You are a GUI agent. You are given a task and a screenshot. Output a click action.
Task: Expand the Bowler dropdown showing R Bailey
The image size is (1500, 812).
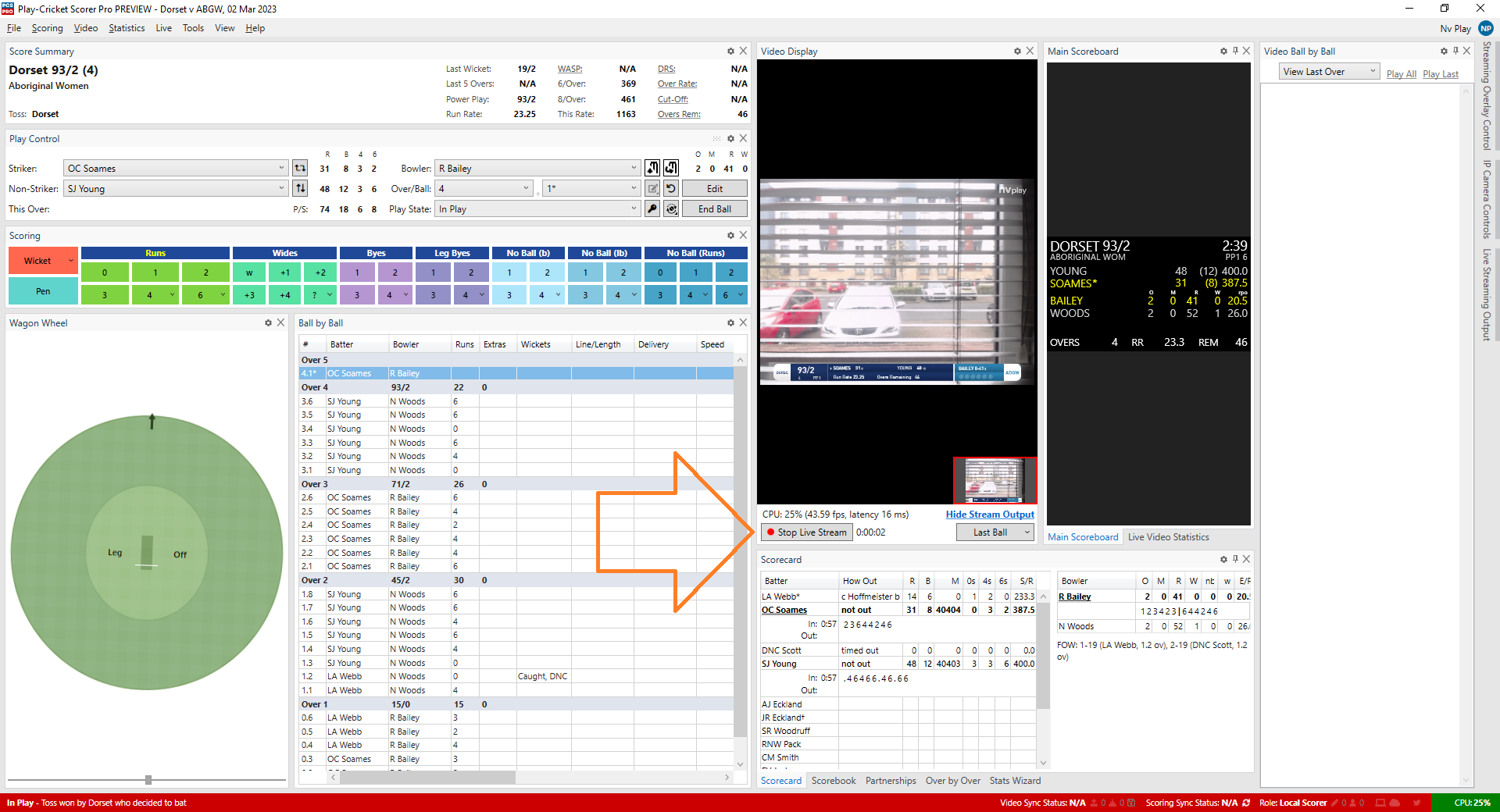pos(634,168)
